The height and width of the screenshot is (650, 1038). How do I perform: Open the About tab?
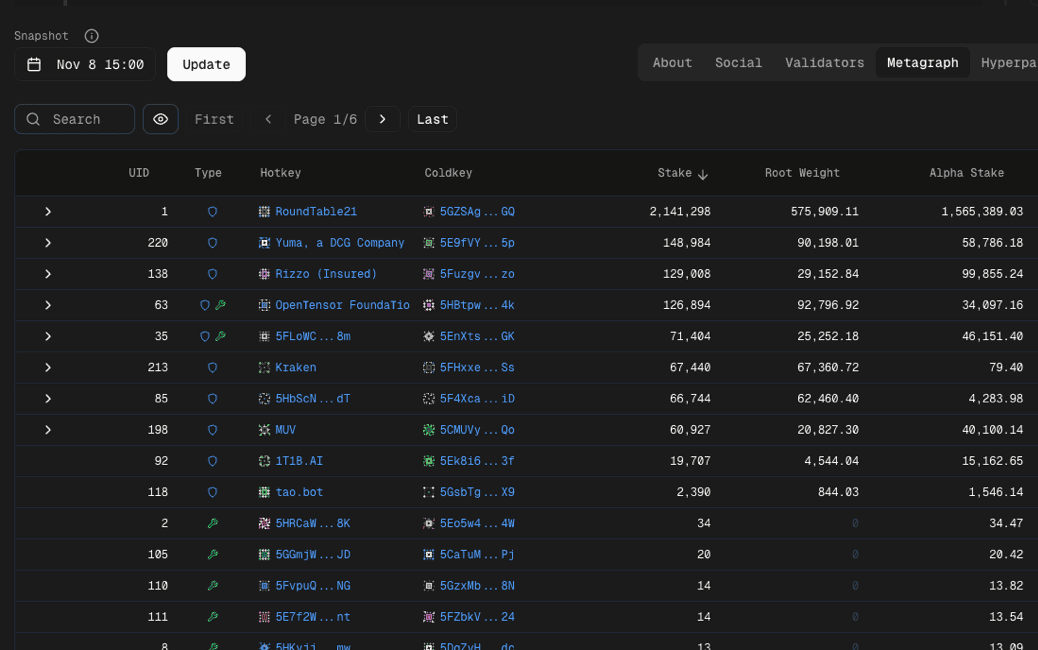pos(672,63)
